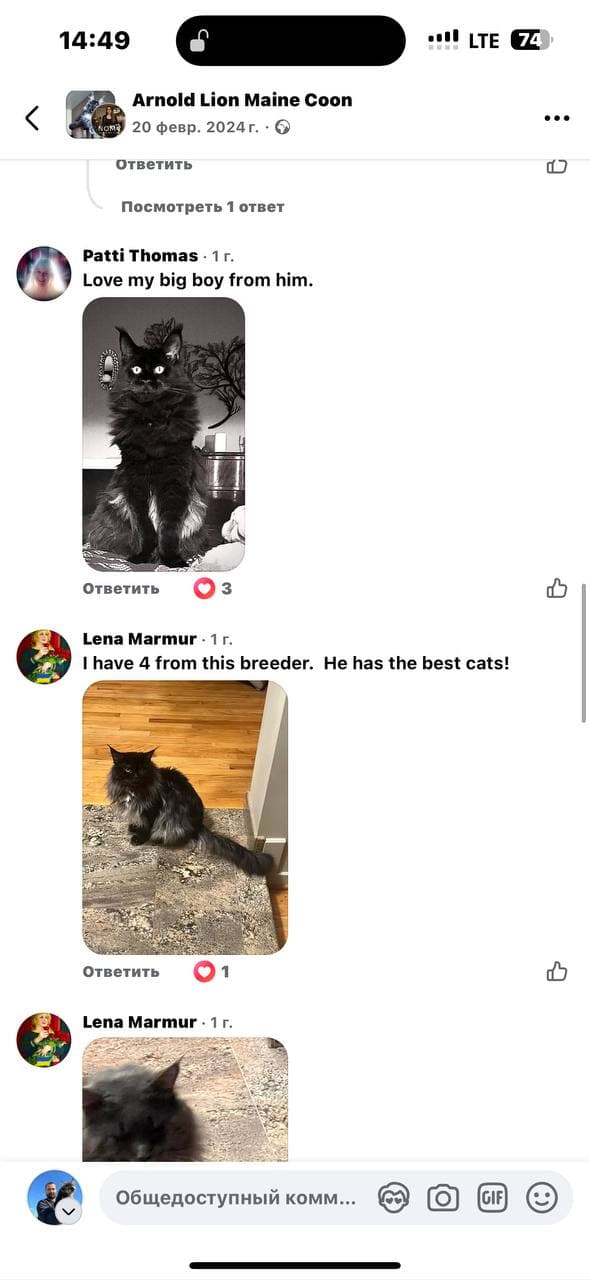Open Arnold Lion Maine Coon page name
This screenshot has width=590, height=1280.
tap(242, 100)
